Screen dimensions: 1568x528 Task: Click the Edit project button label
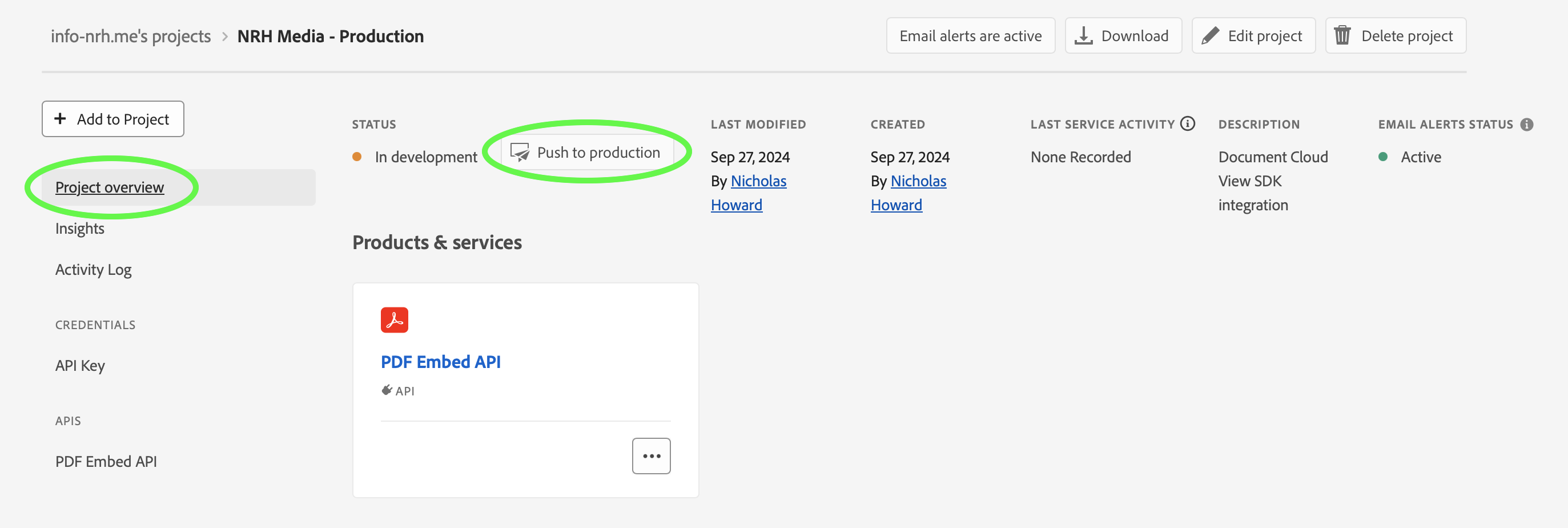click(x=1265, y=36)
